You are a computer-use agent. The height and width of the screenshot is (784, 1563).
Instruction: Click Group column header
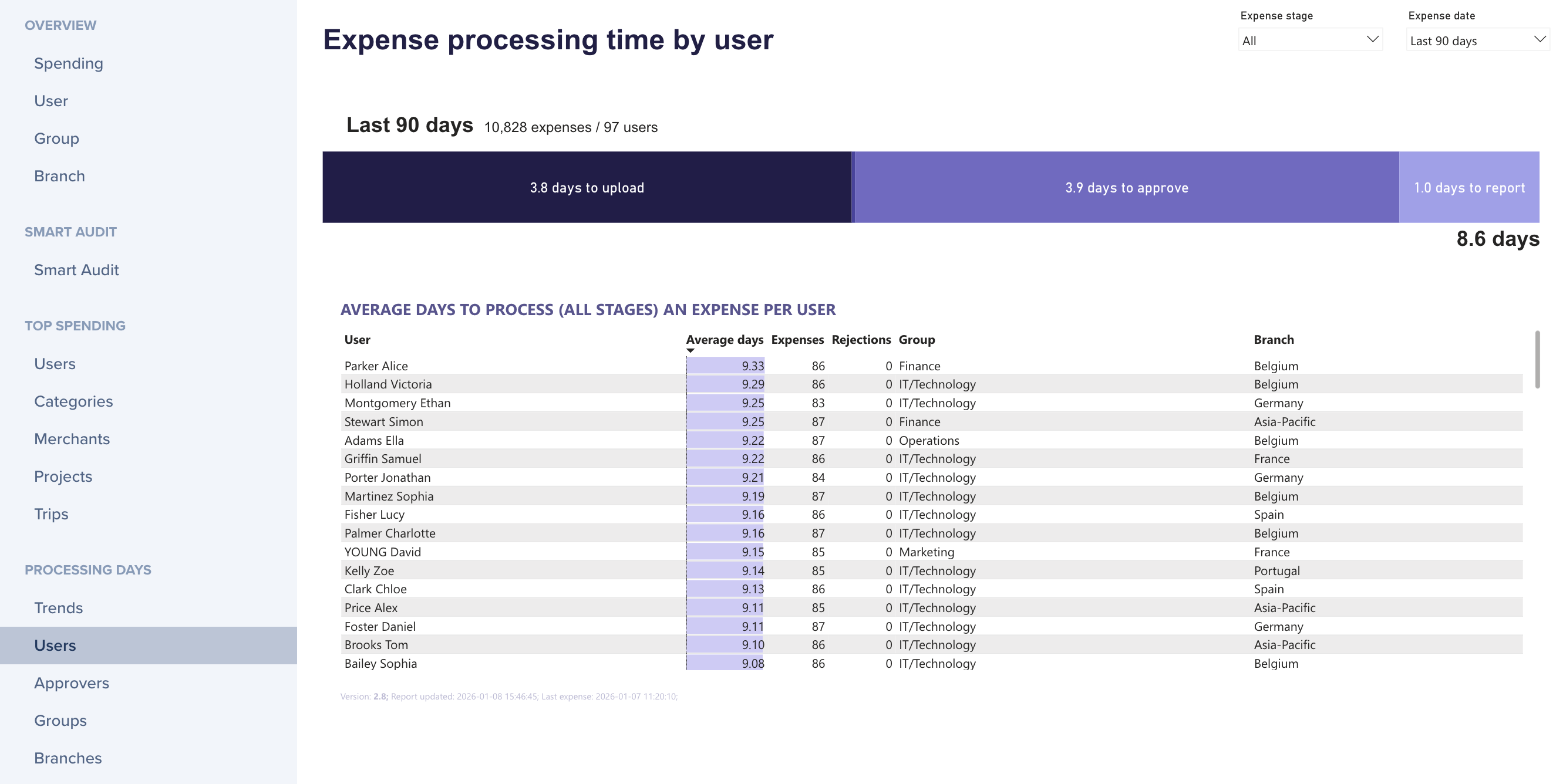click(x=916, y=340)
